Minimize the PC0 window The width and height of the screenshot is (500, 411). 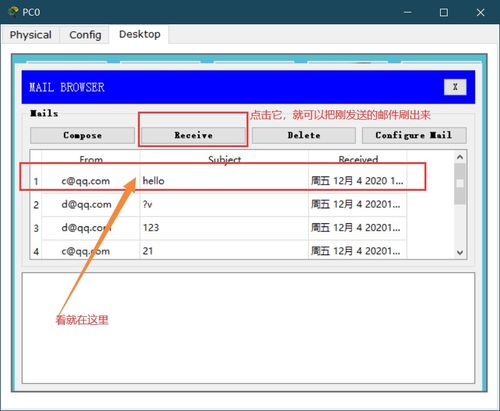click(x=407, y=12)
